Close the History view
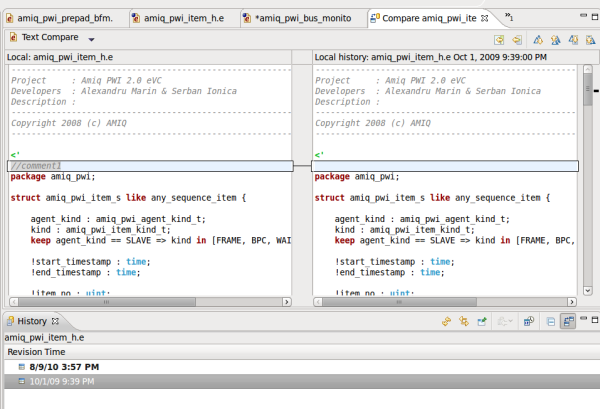This screenshot has height=409, width=600. [x=55, y=321]
